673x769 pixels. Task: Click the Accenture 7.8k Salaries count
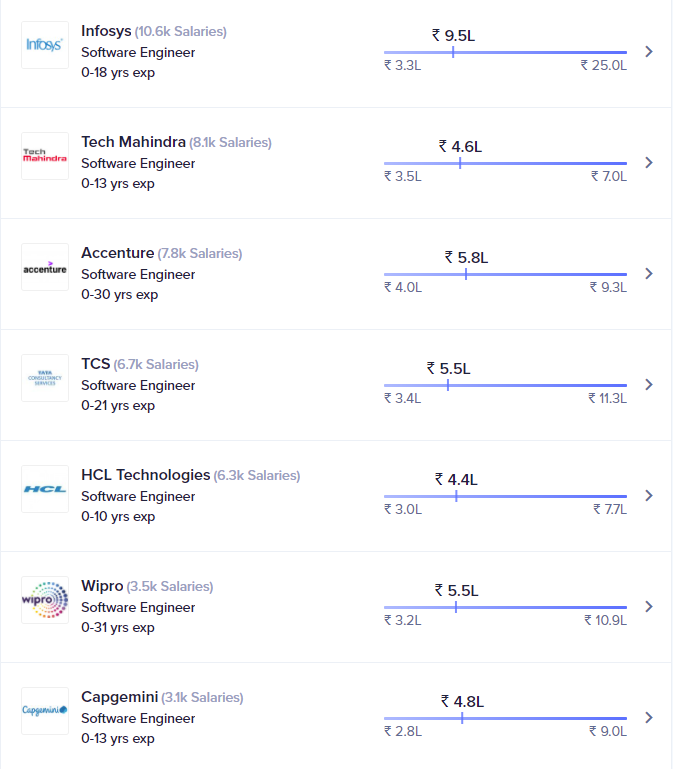(x=200, y=254)
